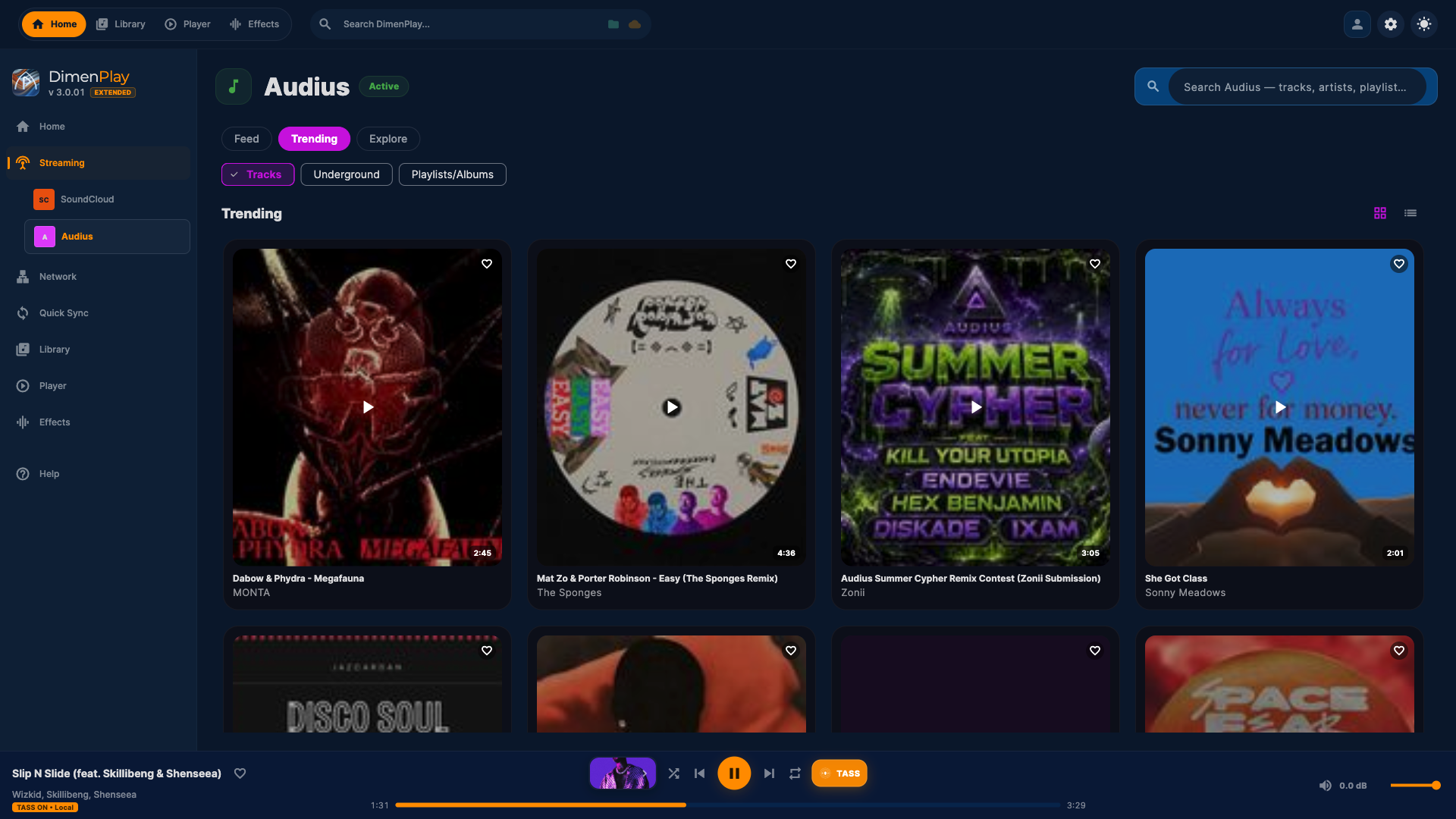The width and height of the screenshot is (1456, 819).
Task: Select Network in the left sidebar
Action: tap(99, 277)
